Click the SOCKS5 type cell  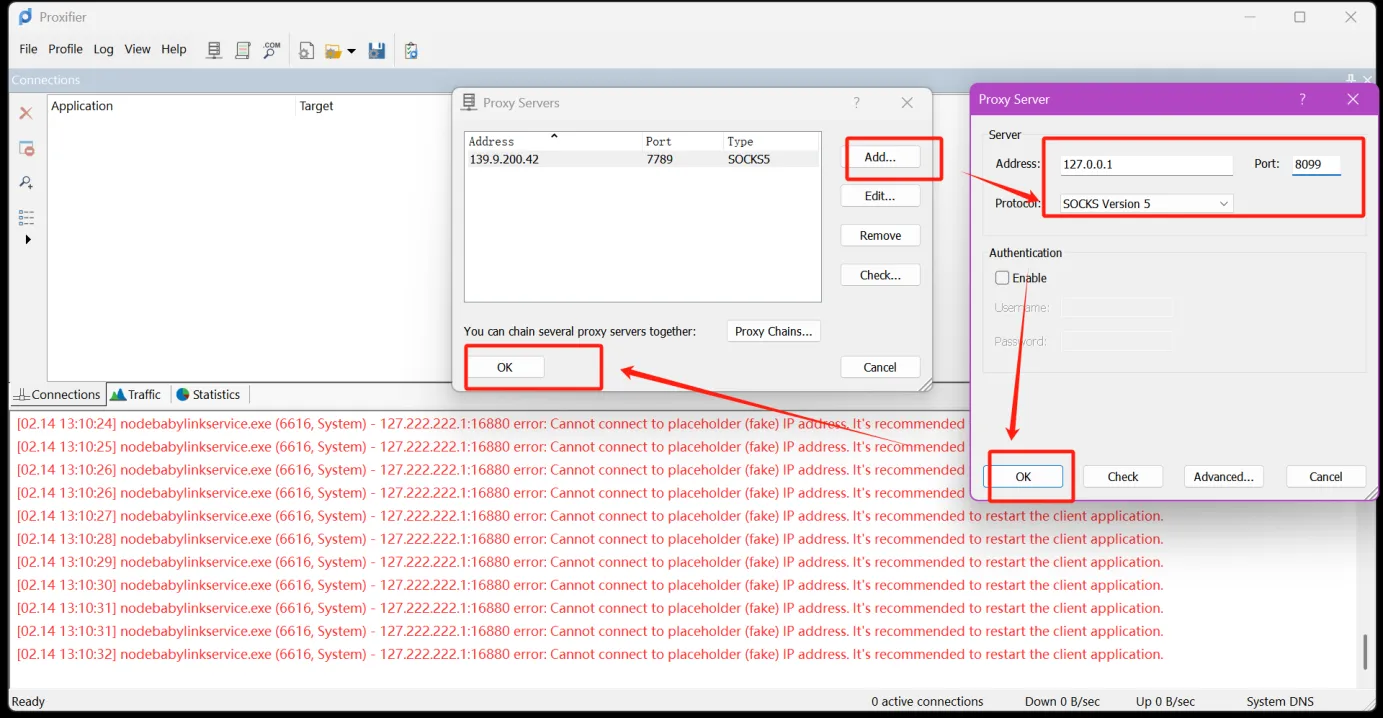click(x=749, y=159)
